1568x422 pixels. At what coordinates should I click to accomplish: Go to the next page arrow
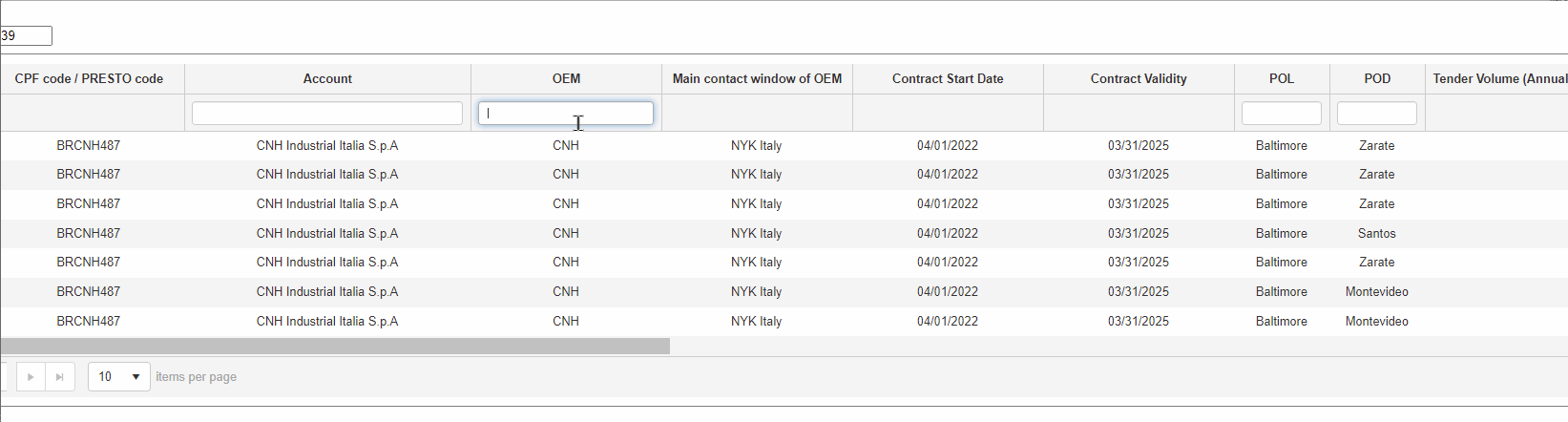[x=31, y=377]
